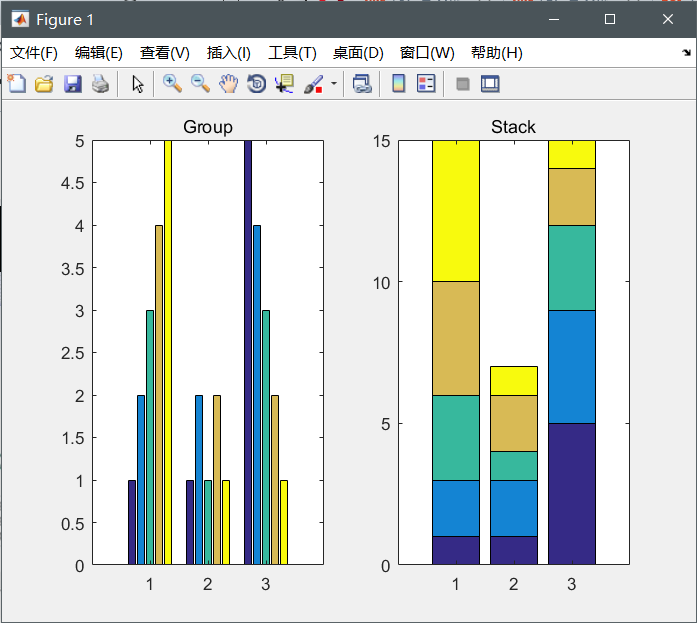Click the yellow top segment of Stack bar 2
Screen dimensions: 697x623
tap(514, 381)
